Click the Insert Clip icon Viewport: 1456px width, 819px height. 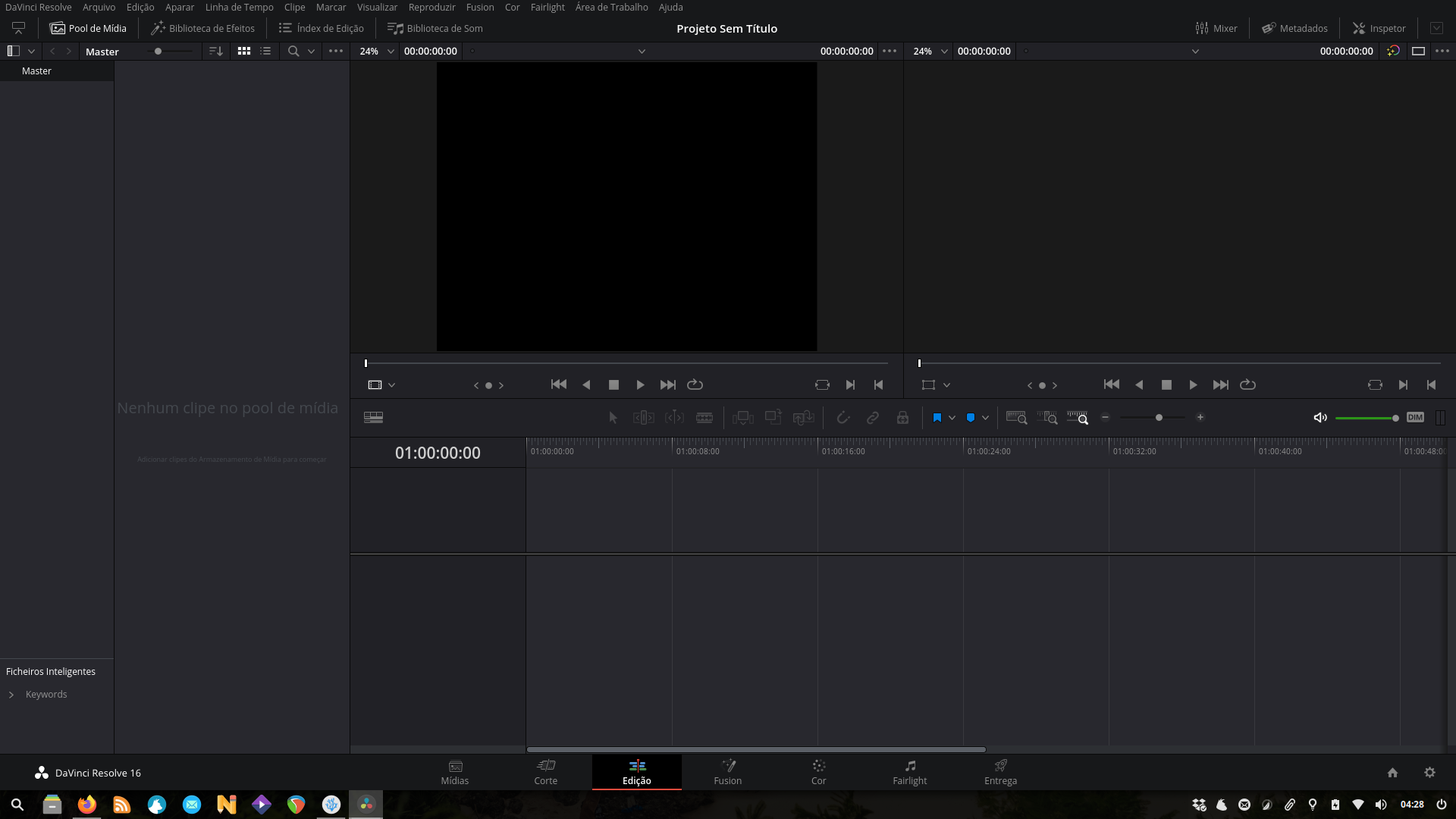click(742, 417)
